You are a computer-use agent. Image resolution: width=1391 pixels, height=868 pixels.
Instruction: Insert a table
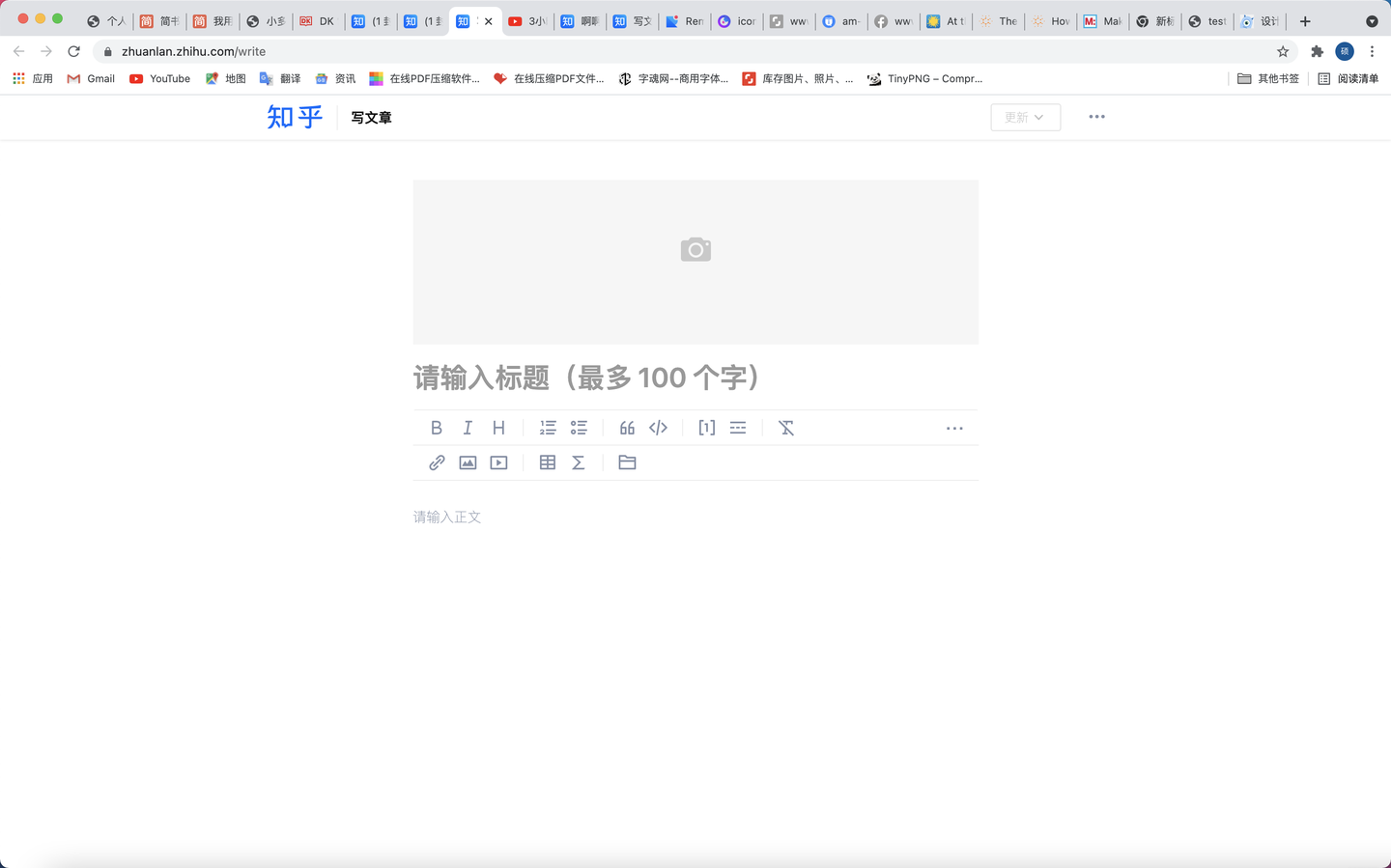547,462
